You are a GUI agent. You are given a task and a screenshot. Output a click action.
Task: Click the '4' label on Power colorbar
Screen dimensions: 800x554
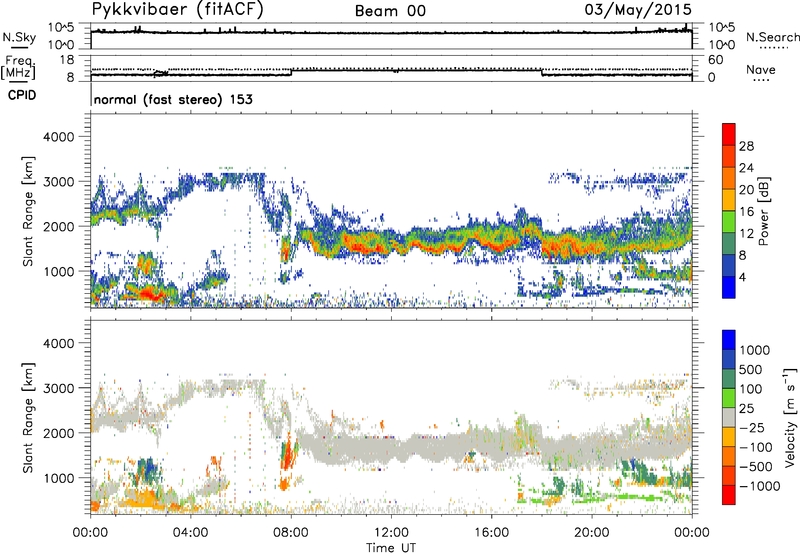point(743,278)
